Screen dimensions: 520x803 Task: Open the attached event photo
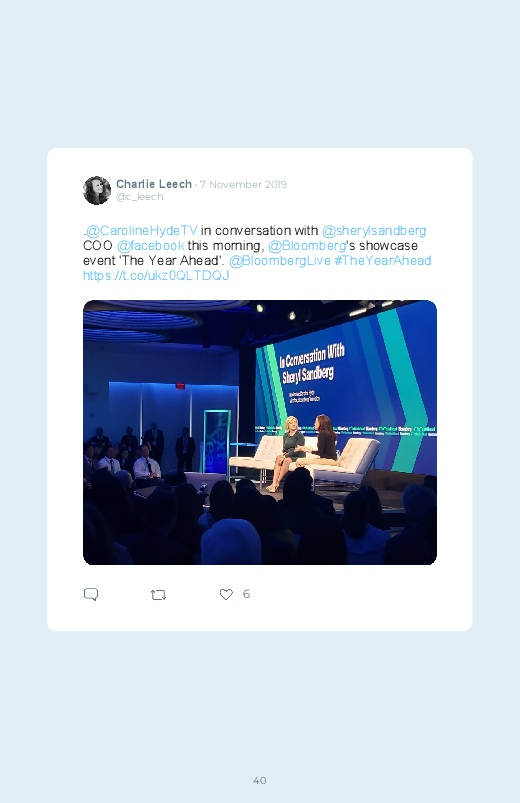point(260,432)
